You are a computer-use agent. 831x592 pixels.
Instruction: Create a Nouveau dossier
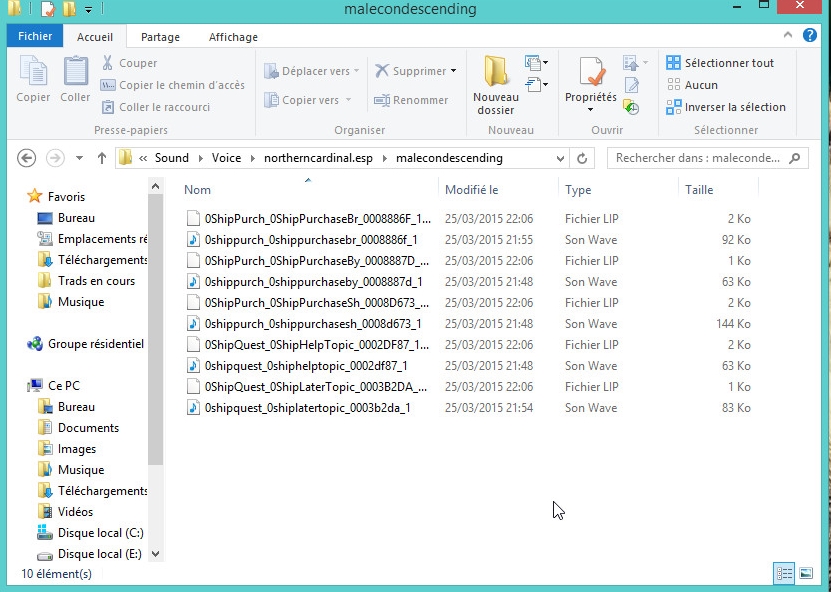(496, 85)
